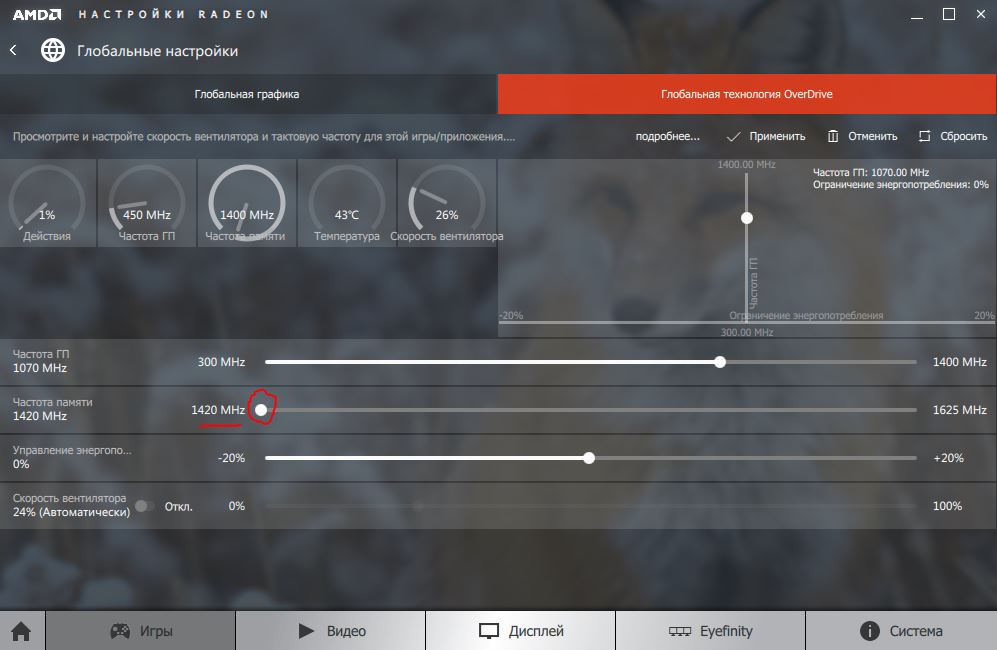Viewport: 997px width, 650px height.
Task: Click the Частота ГП: 1070.00 MHz graph readout
Action: point(871,172)
